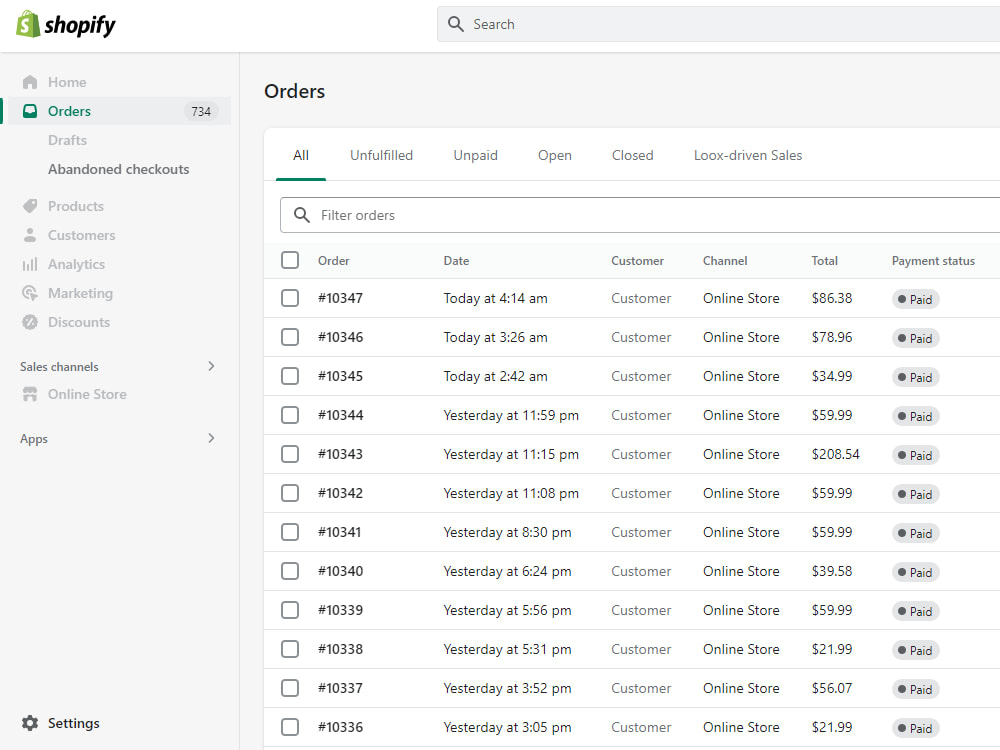Click the Orders count badge 734
The height and width of the screenshot is (750, 1000).
coord(201,112)
